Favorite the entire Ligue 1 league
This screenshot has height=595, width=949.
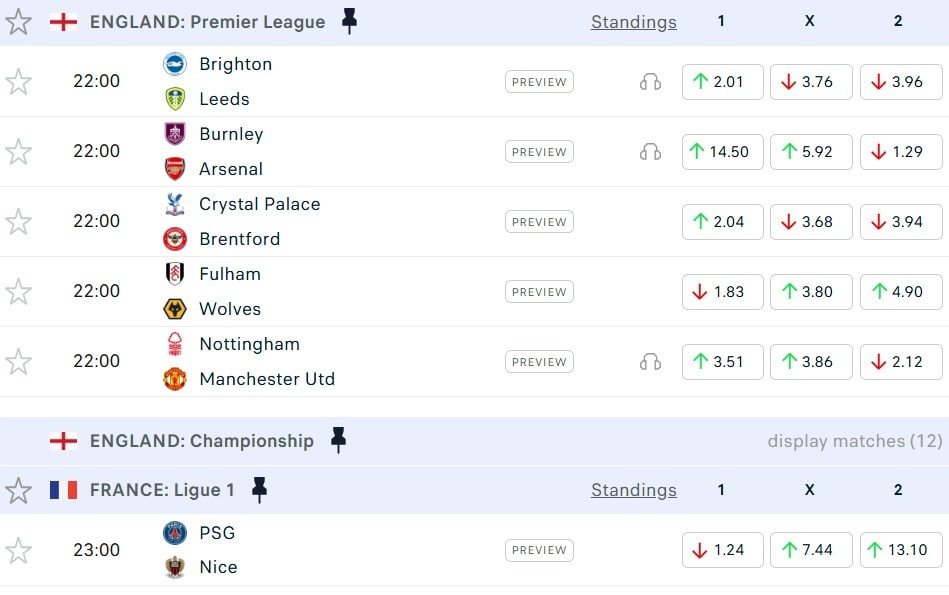(19, 490)
